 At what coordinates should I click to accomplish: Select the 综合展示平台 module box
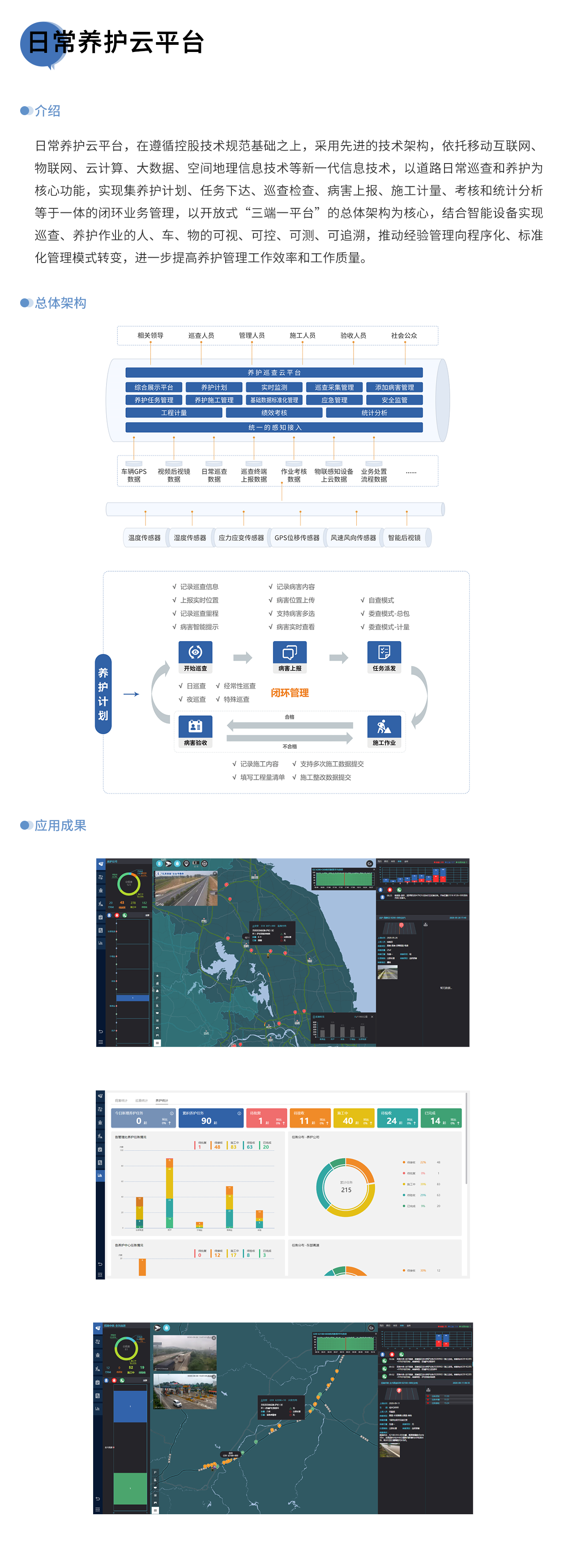coord(154,387)
